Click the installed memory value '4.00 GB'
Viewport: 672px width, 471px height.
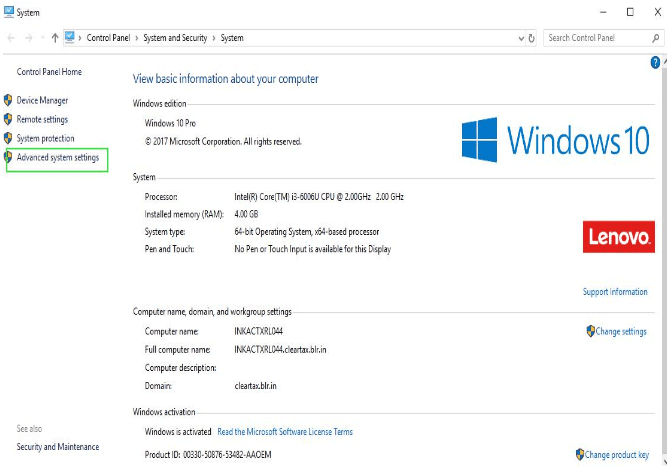coord(246,214)
